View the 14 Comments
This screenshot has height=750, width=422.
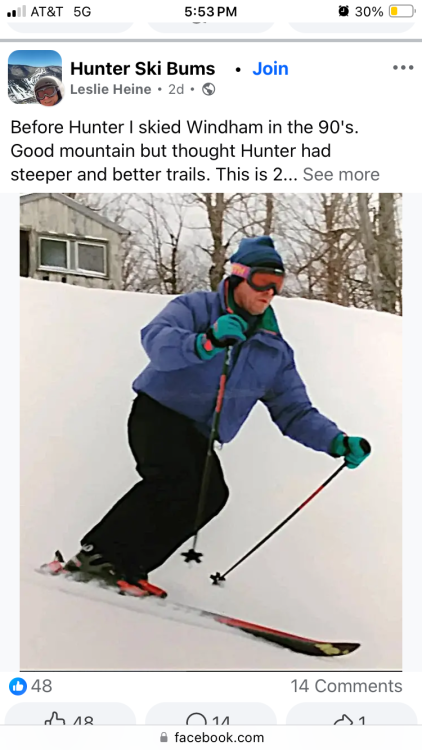[346, 686]
